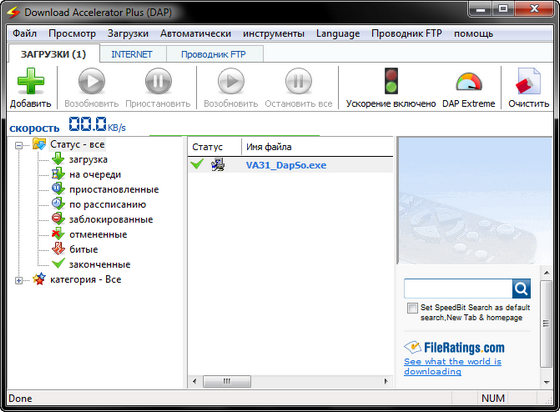Click the законченные green check icon
The height and width of the screenshot is (412, 560).
58,264
